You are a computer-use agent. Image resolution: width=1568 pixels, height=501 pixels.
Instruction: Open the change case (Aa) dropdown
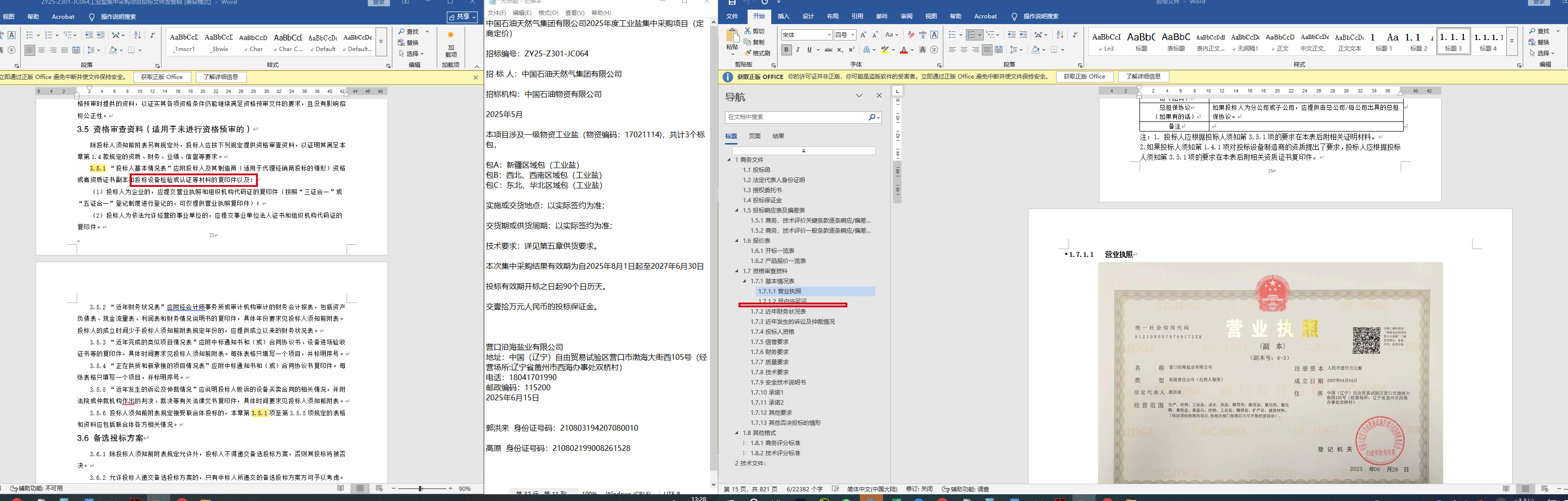click(x=892, y=35)
